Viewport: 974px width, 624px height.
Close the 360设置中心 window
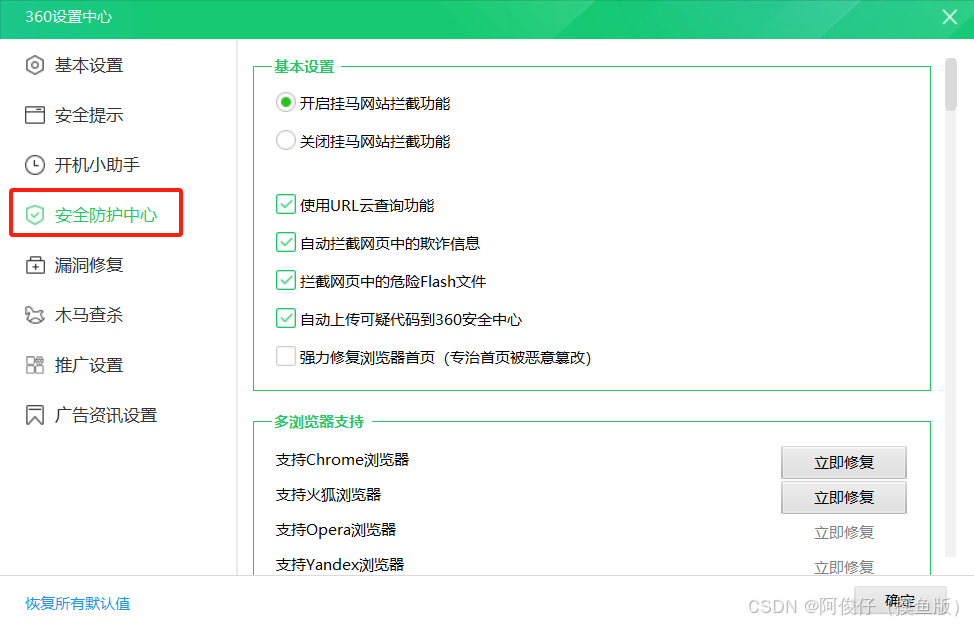[949, 17]
